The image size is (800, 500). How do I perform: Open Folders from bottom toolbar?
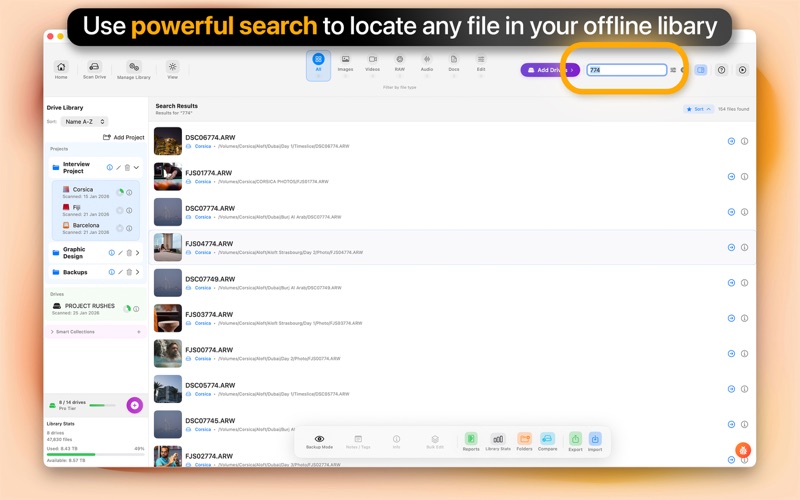tap(524, 441)
